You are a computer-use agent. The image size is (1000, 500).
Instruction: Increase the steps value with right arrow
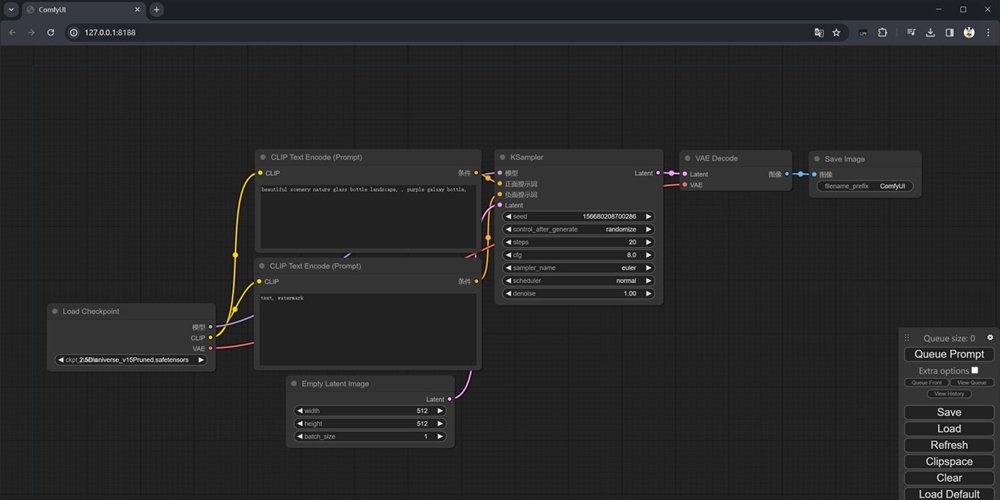pos(649,242)
